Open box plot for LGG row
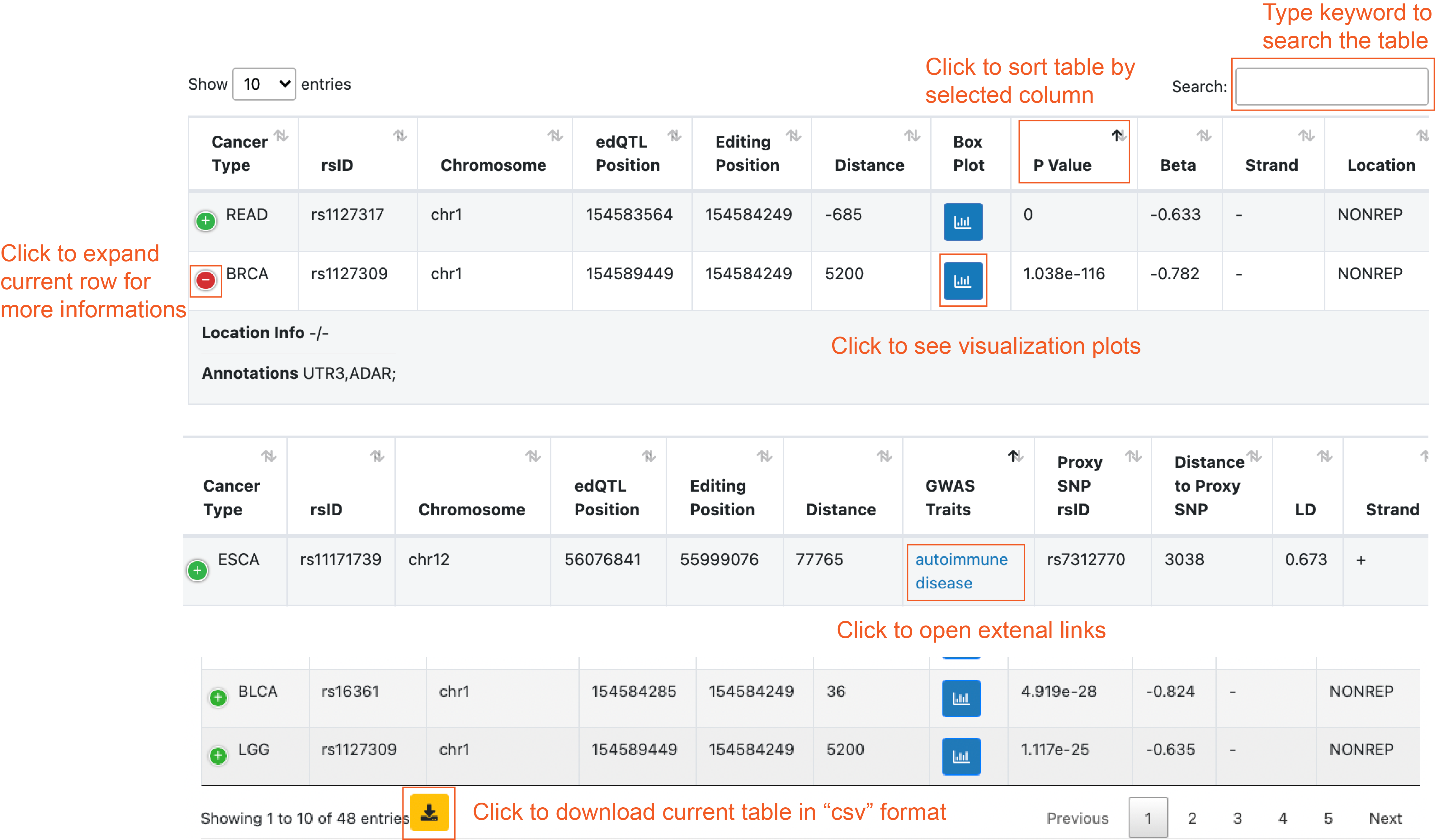 tap(961, 756)
